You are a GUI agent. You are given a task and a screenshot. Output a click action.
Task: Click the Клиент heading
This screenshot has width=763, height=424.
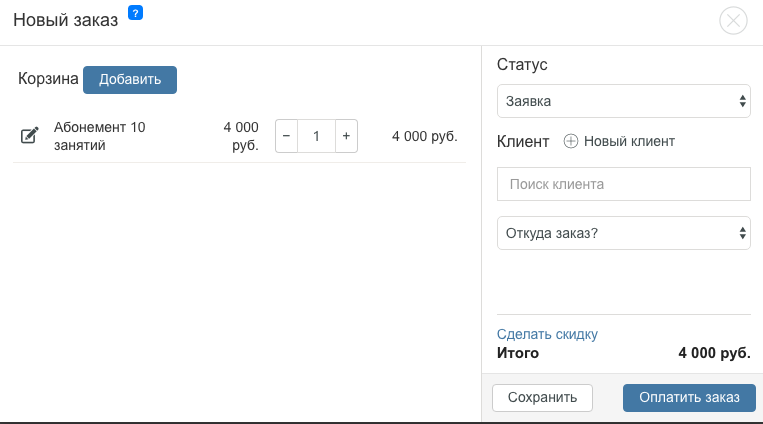click(523, 142)
